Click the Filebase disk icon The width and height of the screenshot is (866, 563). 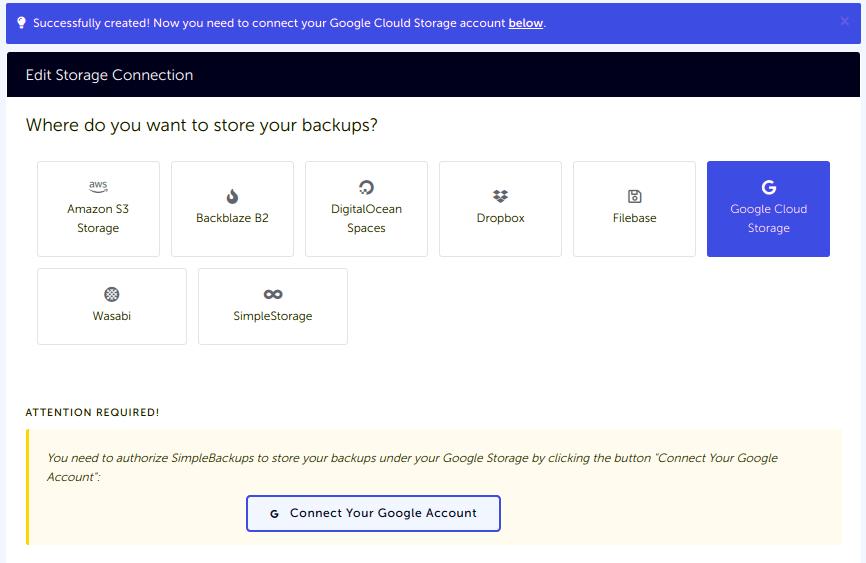pos(634,196)
